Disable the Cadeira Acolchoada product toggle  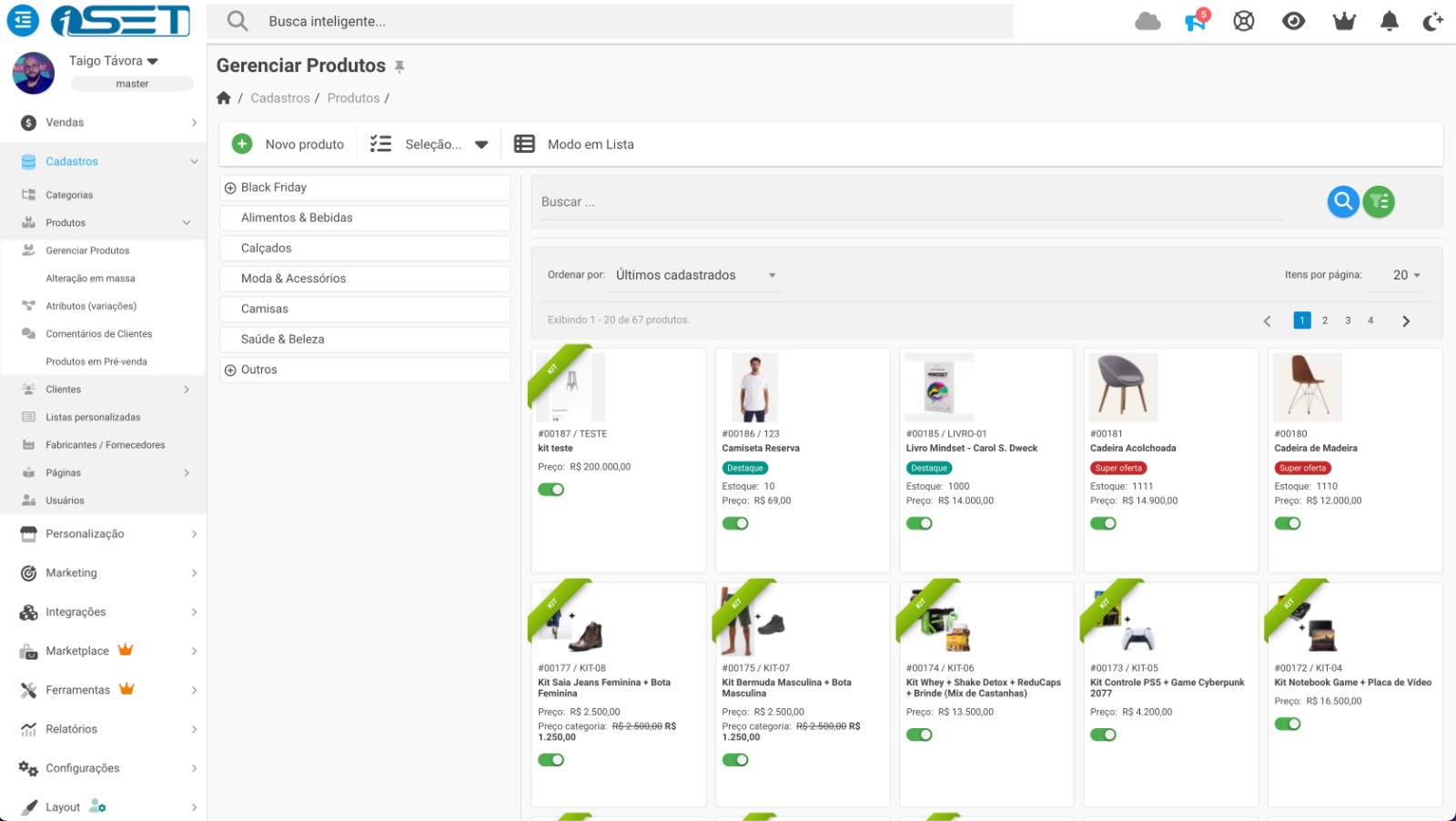pyautogui.click(x=1104, y=522)
